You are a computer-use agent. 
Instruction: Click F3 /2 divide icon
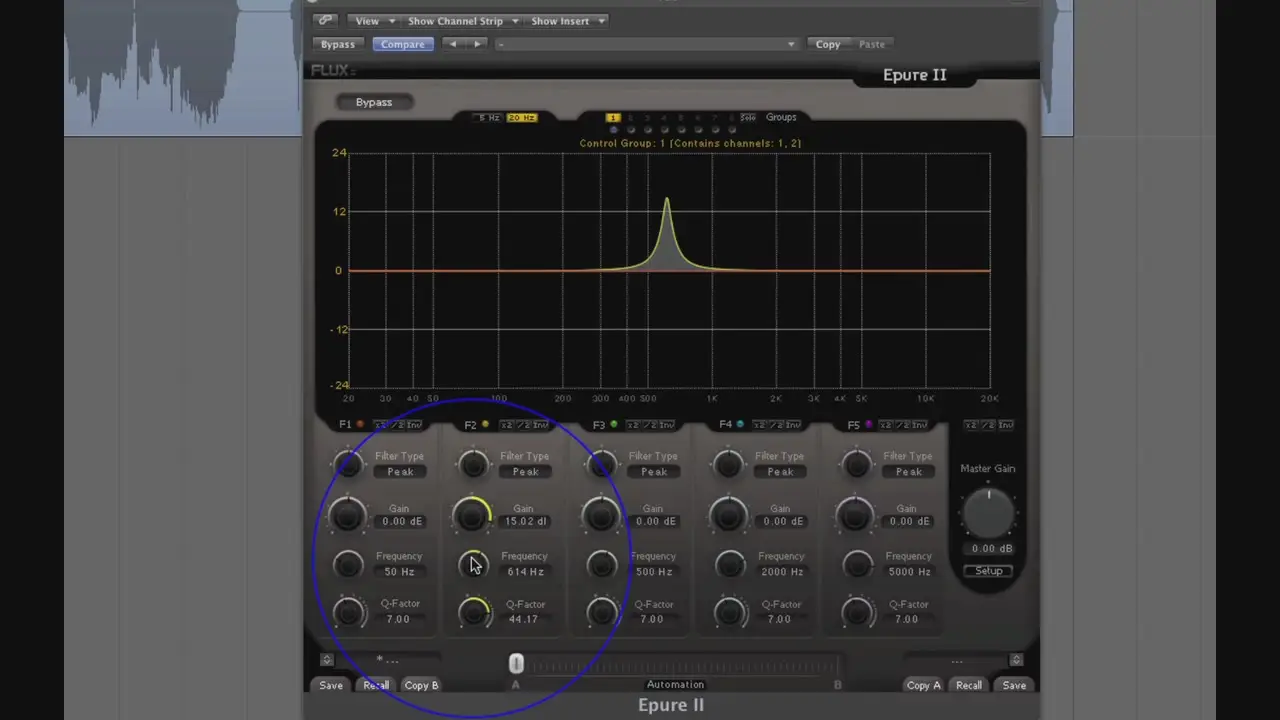click(651, 425)
